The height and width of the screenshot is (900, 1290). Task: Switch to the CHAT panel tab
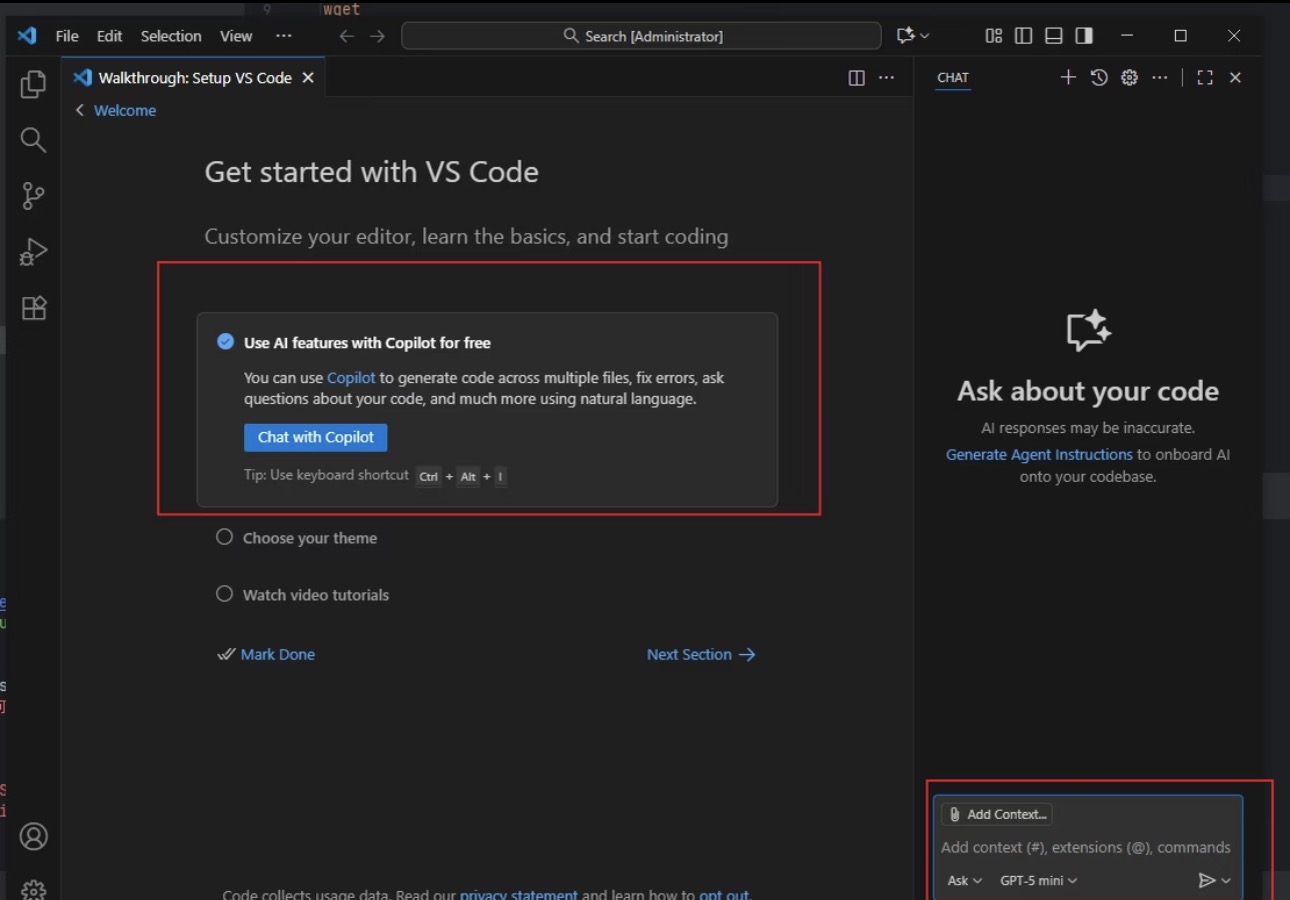pyautogui.click(x=953, y=77)
